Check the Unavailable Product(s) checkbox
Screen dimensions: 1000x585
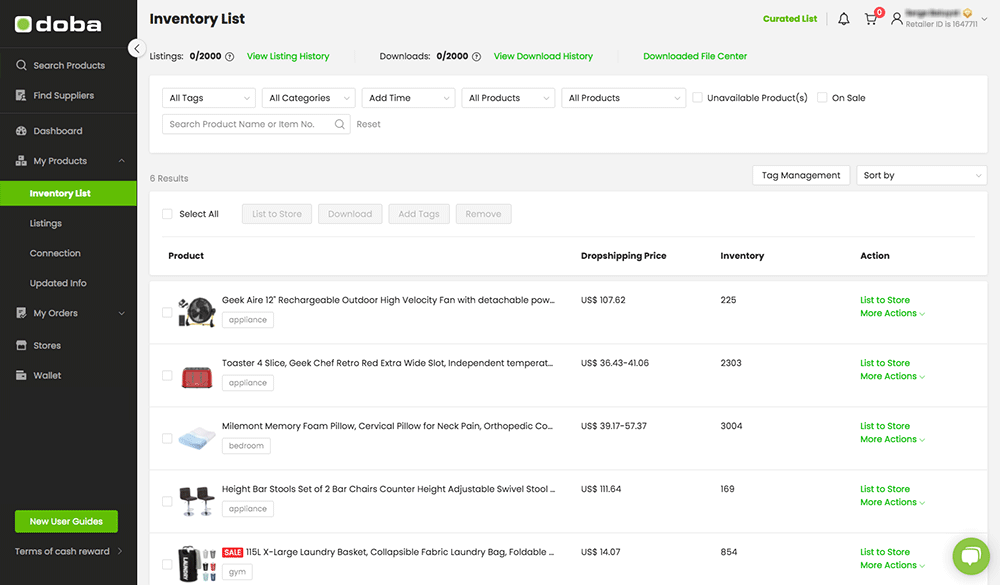pyautogui.click(x=697, y=98)
